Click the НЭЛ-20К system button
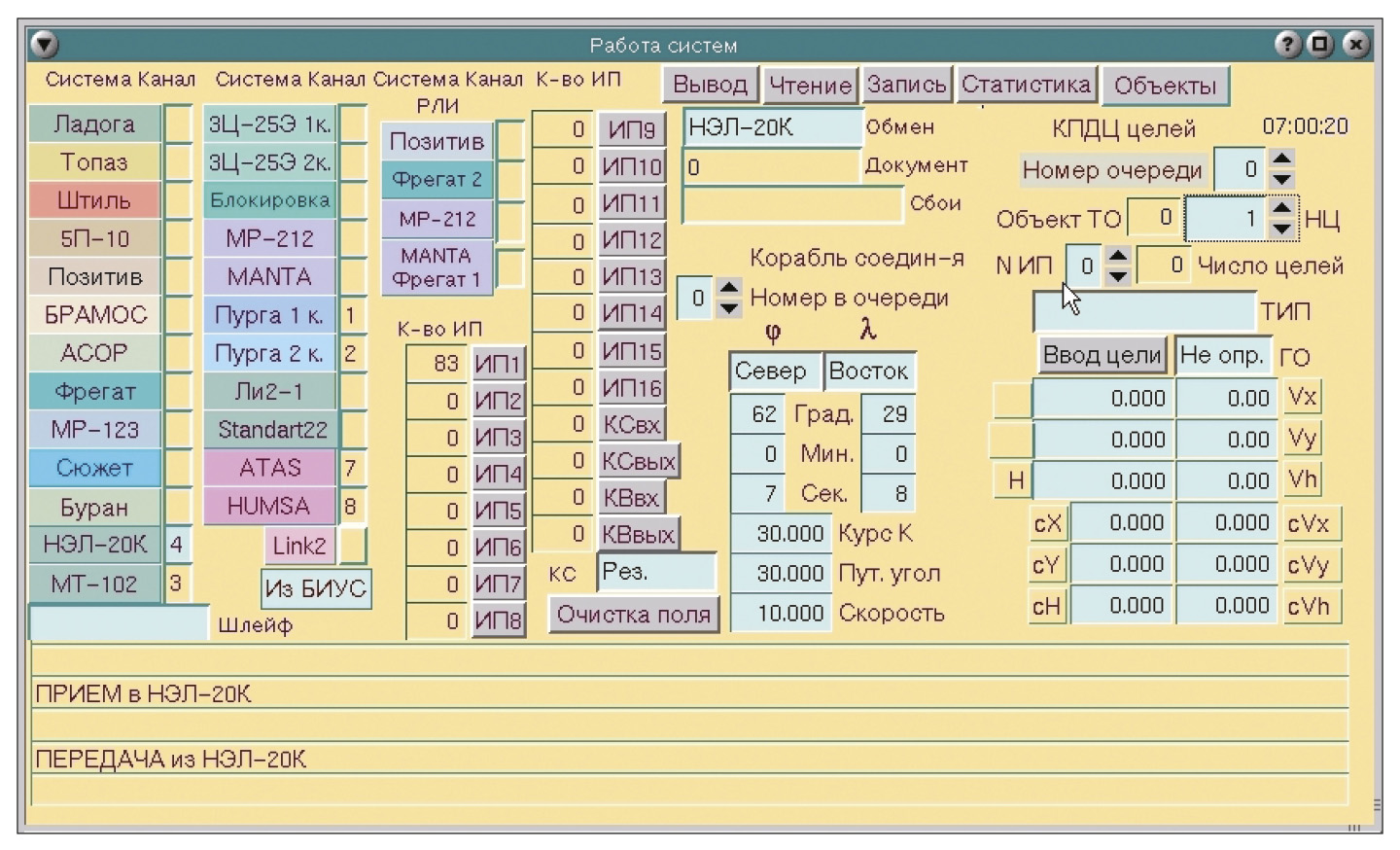Screen dimensions: 1400x850 click(94, 545)
